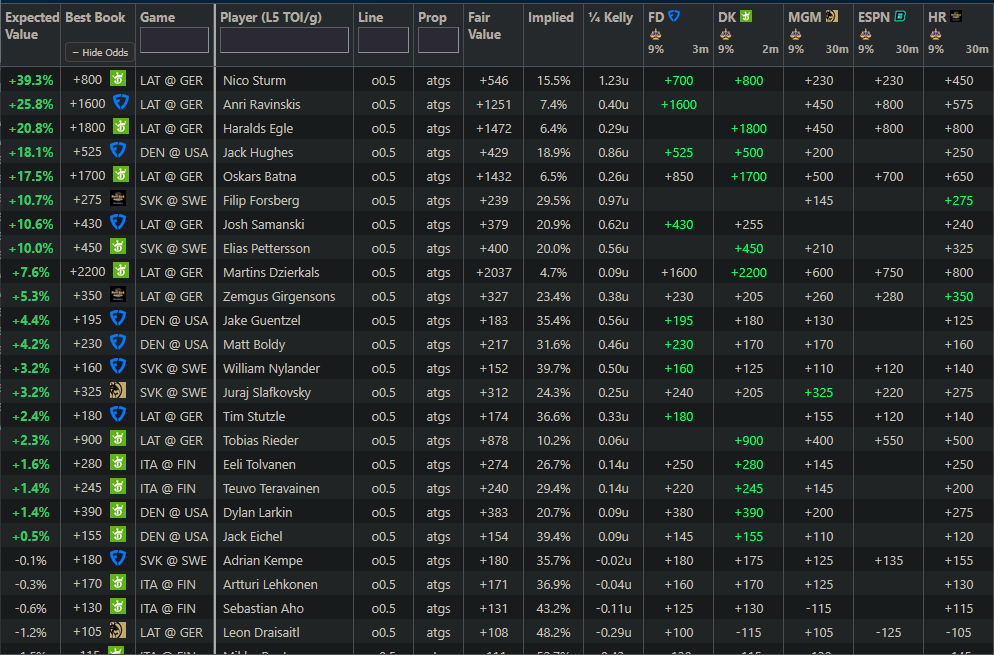Click the atgs prop in Matt Boldy row

tap(438, 345)
